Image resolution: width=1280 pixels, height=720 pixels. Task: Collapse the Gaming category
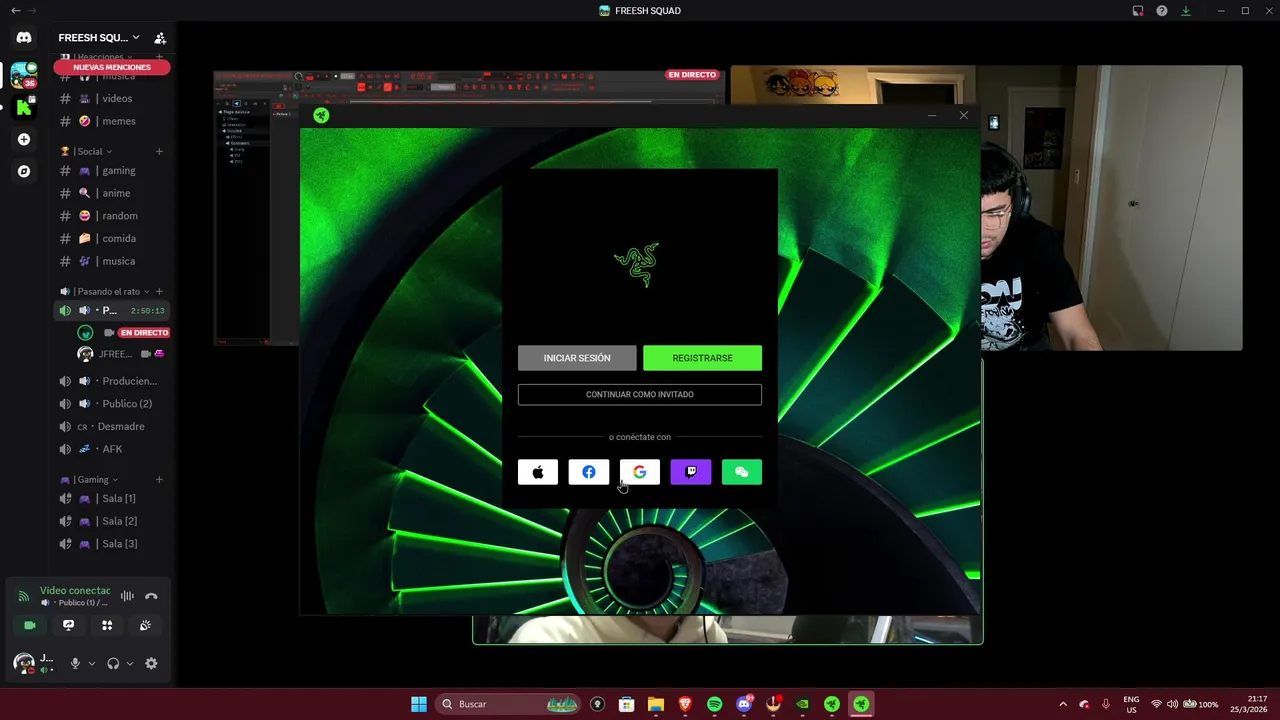tap(90, 479)
